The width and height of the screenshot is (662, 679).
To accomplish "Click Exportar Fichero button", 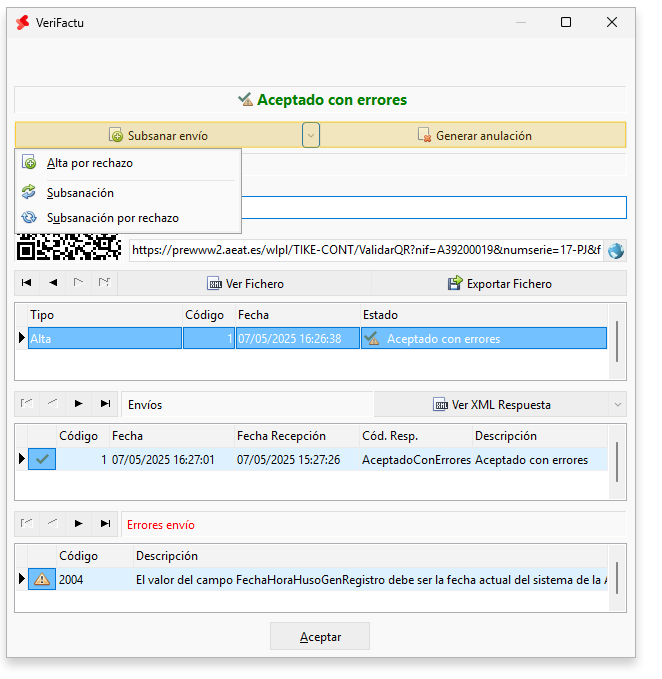I will (x=499, y=283).
